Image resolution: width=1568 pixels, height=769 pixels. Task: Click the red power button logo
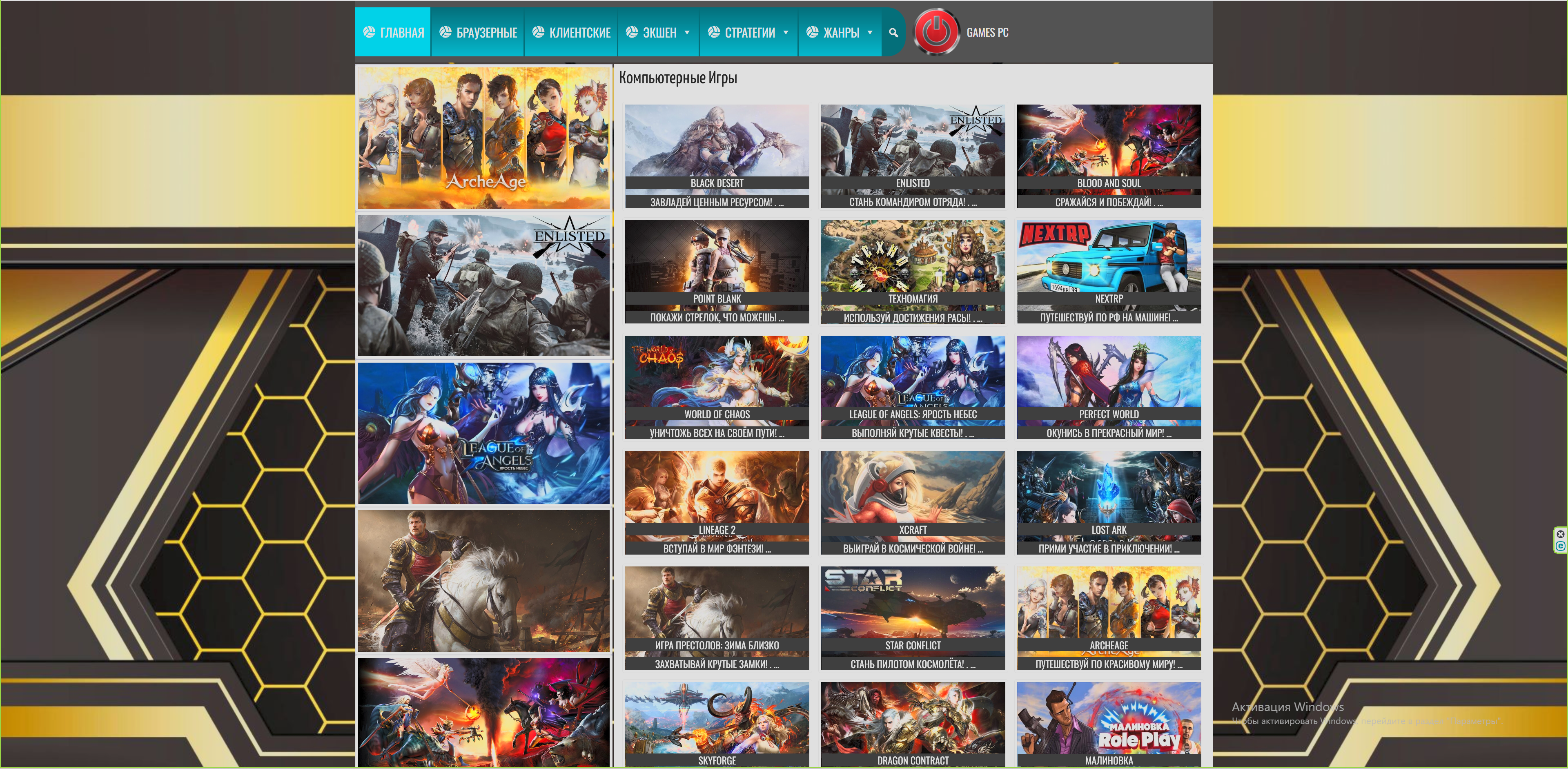pyautogui.click(x=936, y=32)
